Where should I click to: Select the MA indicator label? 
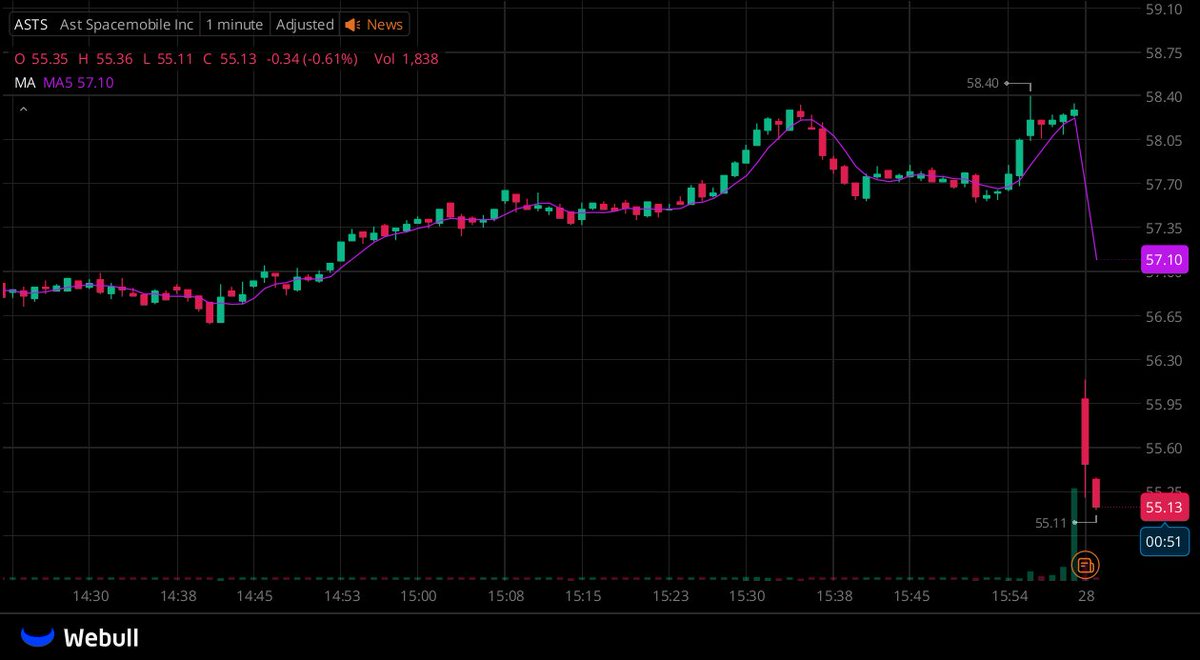click(x=24, y=83)
